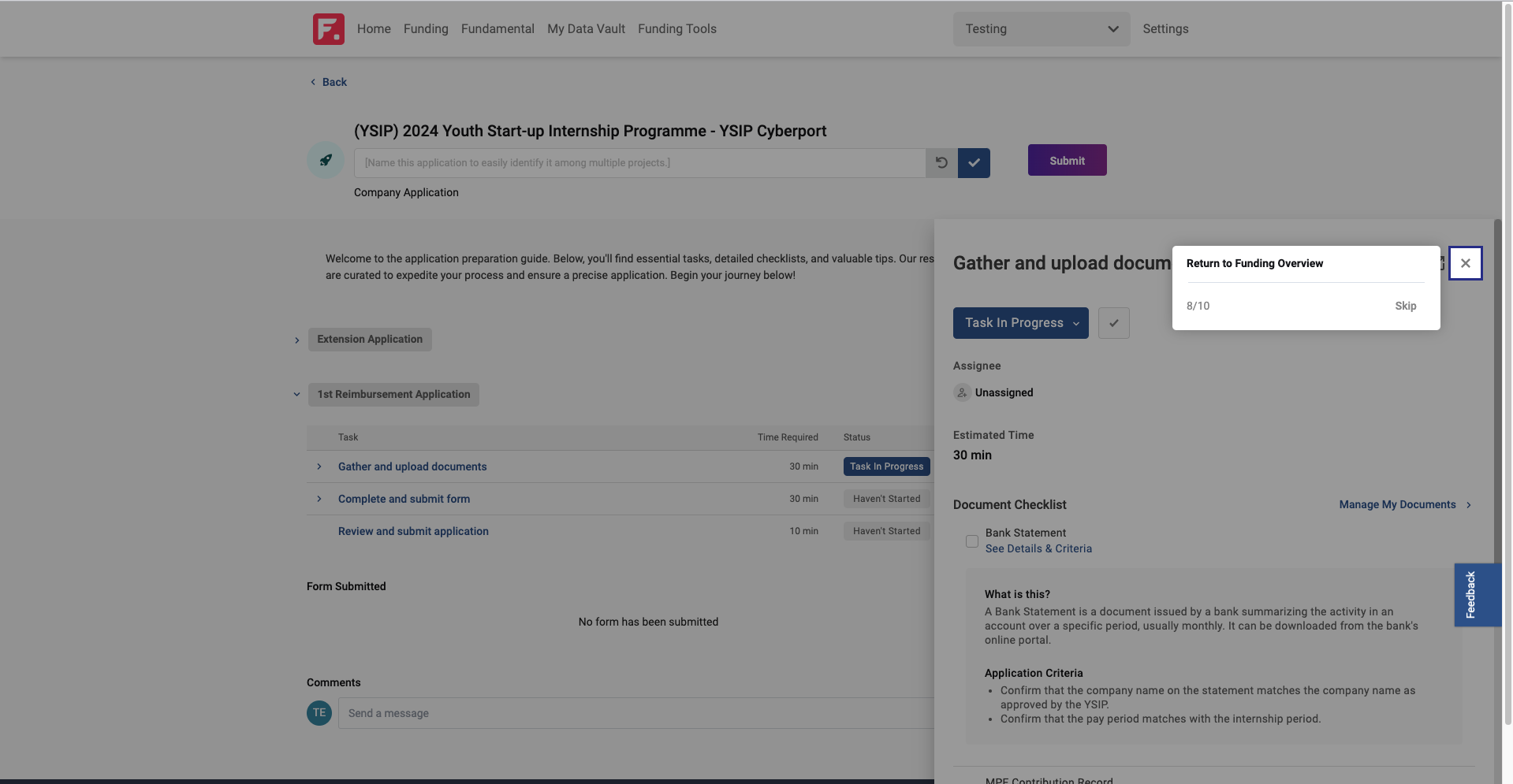
Task: Click Haven't Started status for Review and submit application
Action: click(886, 531)
